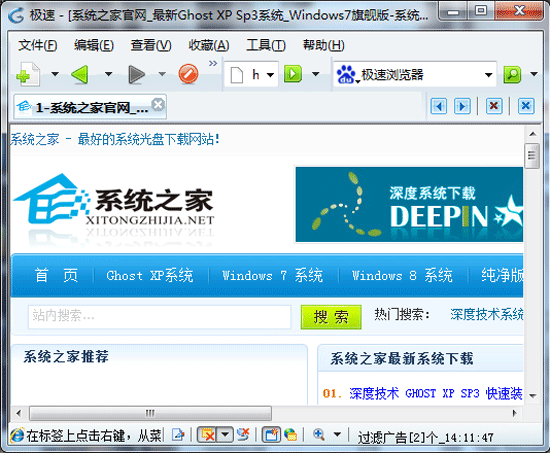This screenshot has height=453, width=550.
Task: Open the forward history dropdown
Action: (162, 74)
